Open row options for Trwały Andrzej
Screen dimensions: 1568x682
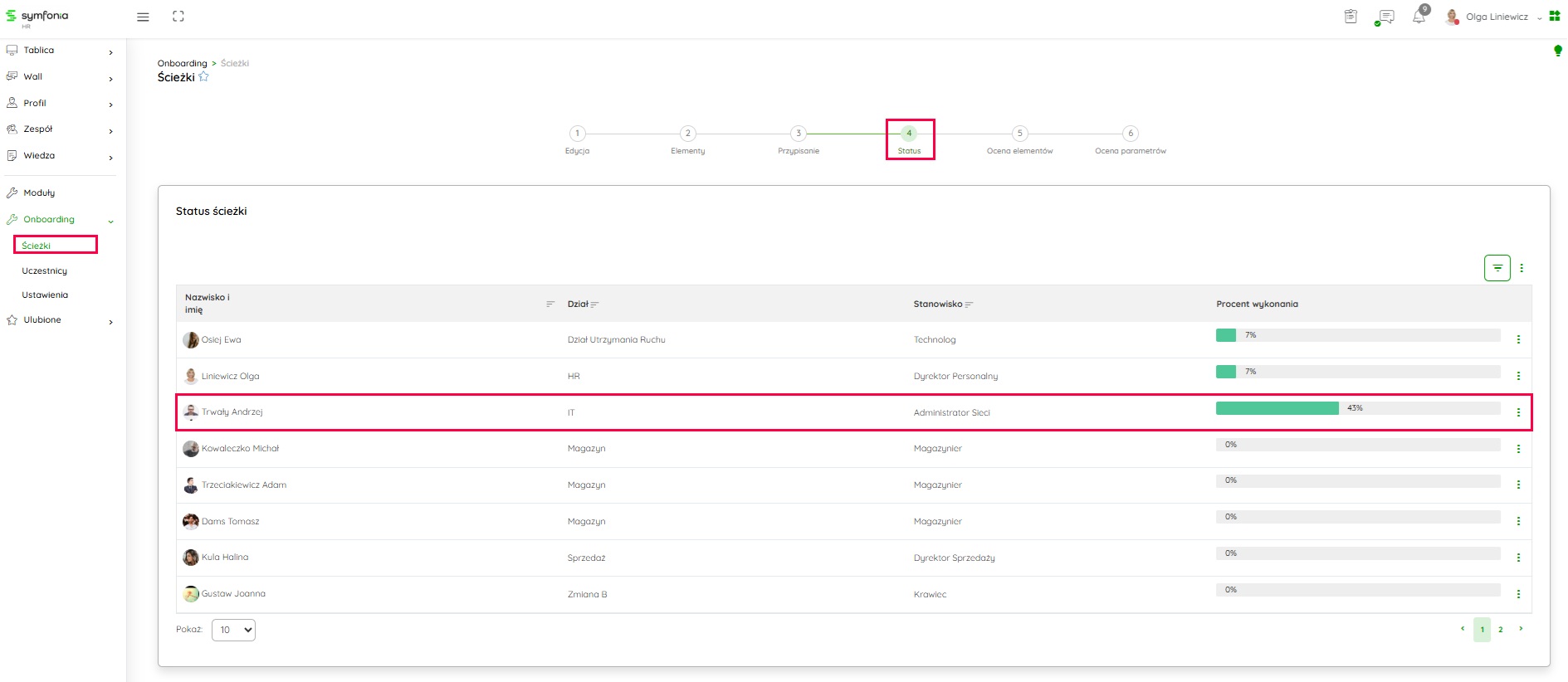pos(1518,412)
